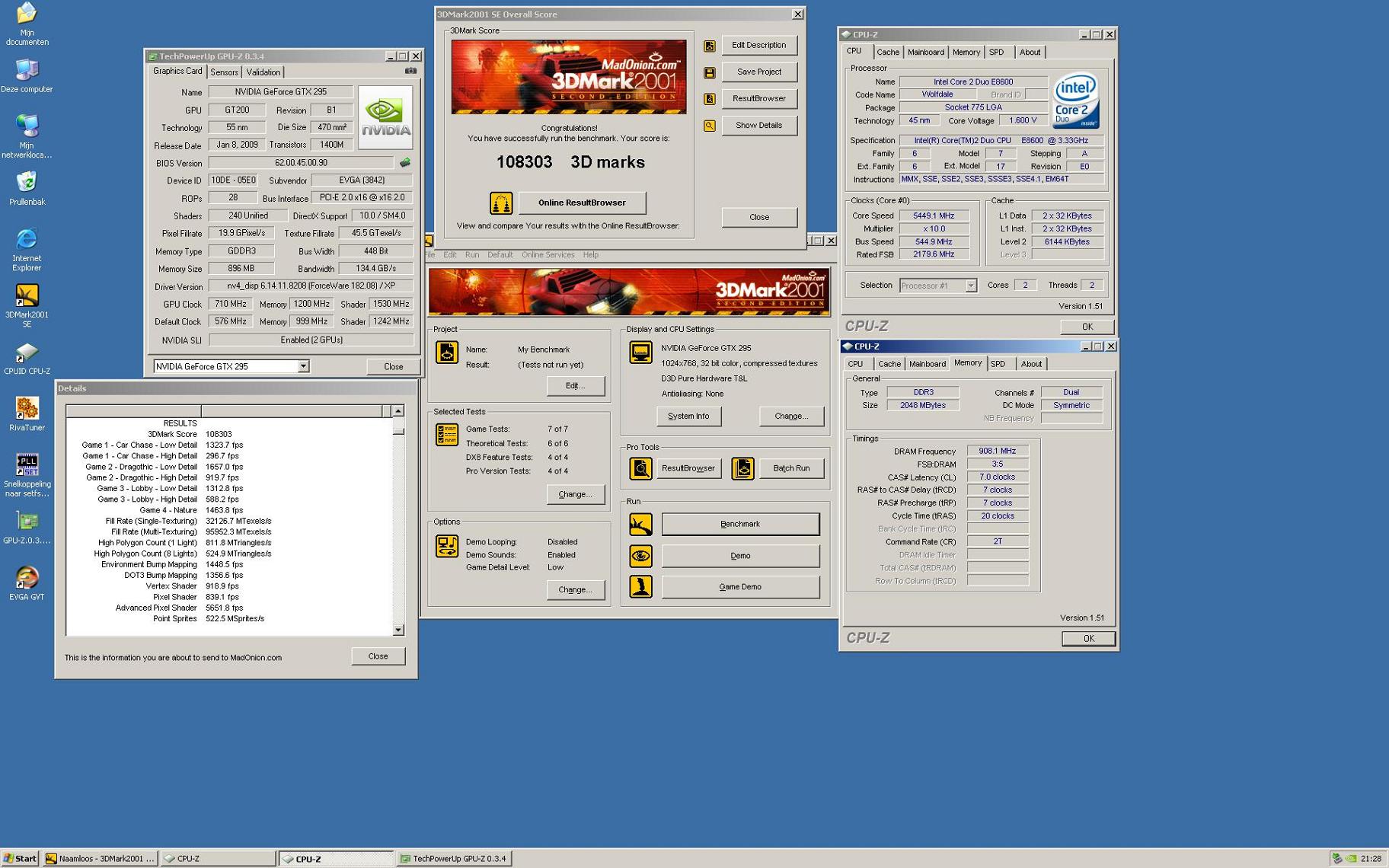Click OK in the CPU-Z Memory window
The height and width of the screenshot is (868, 1389).
click(1088, 639)
